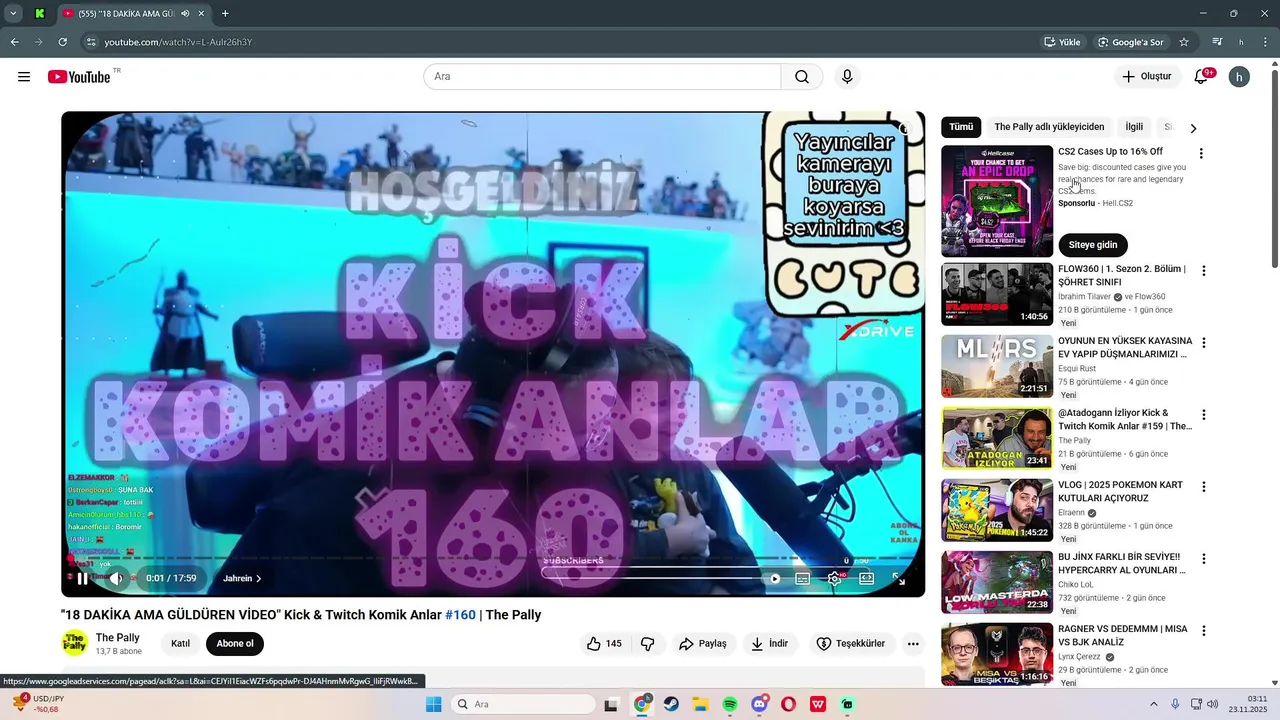This screenshot has width=1280, height=720.
Task: Open FLOW360 Şöhret Sınıfı video thumbnail
Action: click(x=996, y=294)
